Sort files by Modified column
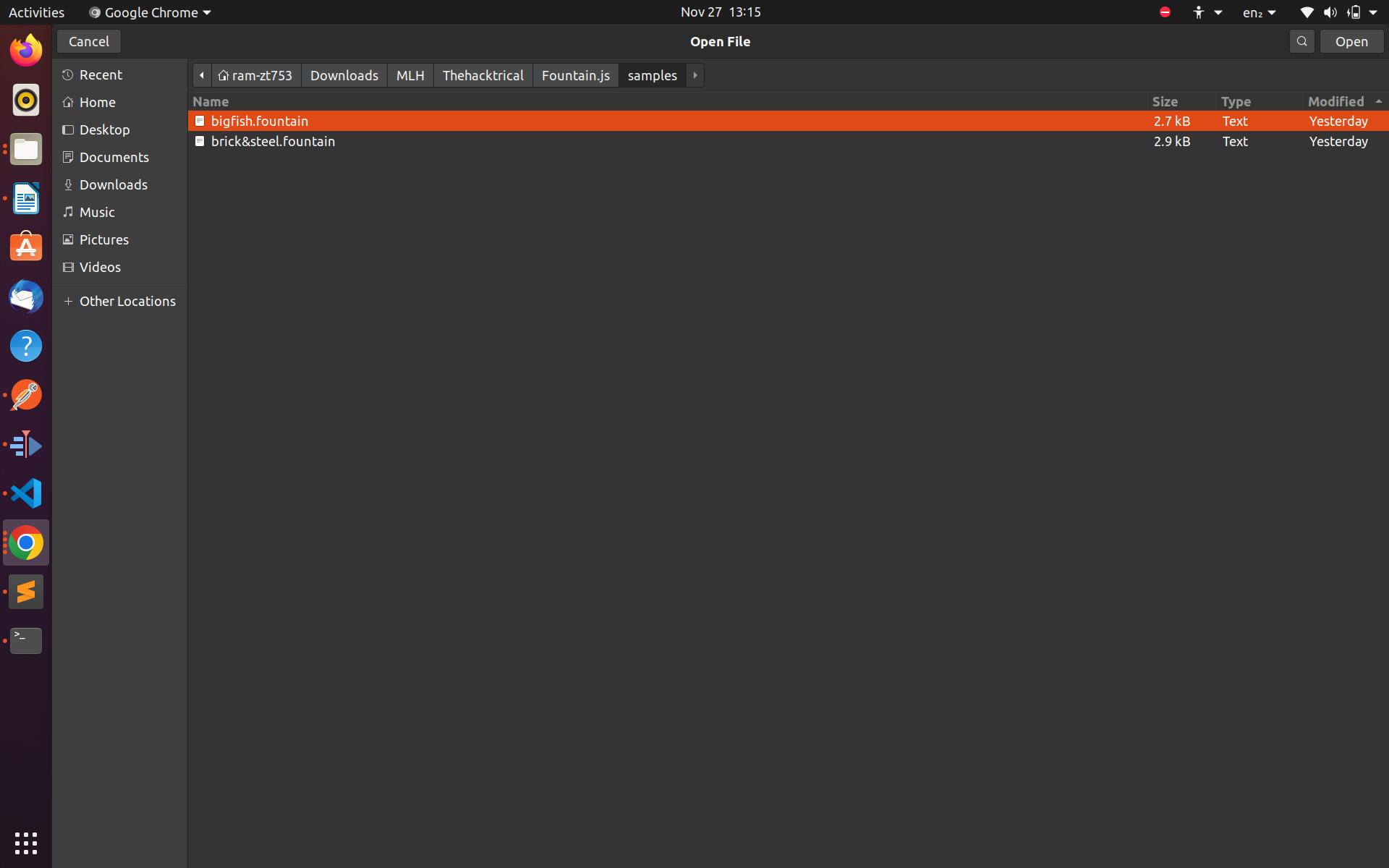 (x=1335, y=101)
